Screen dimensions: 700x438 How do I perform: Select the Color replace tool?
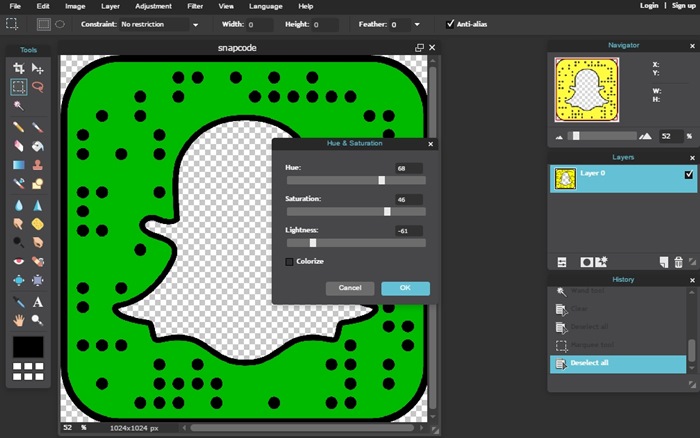coord(19,184)
